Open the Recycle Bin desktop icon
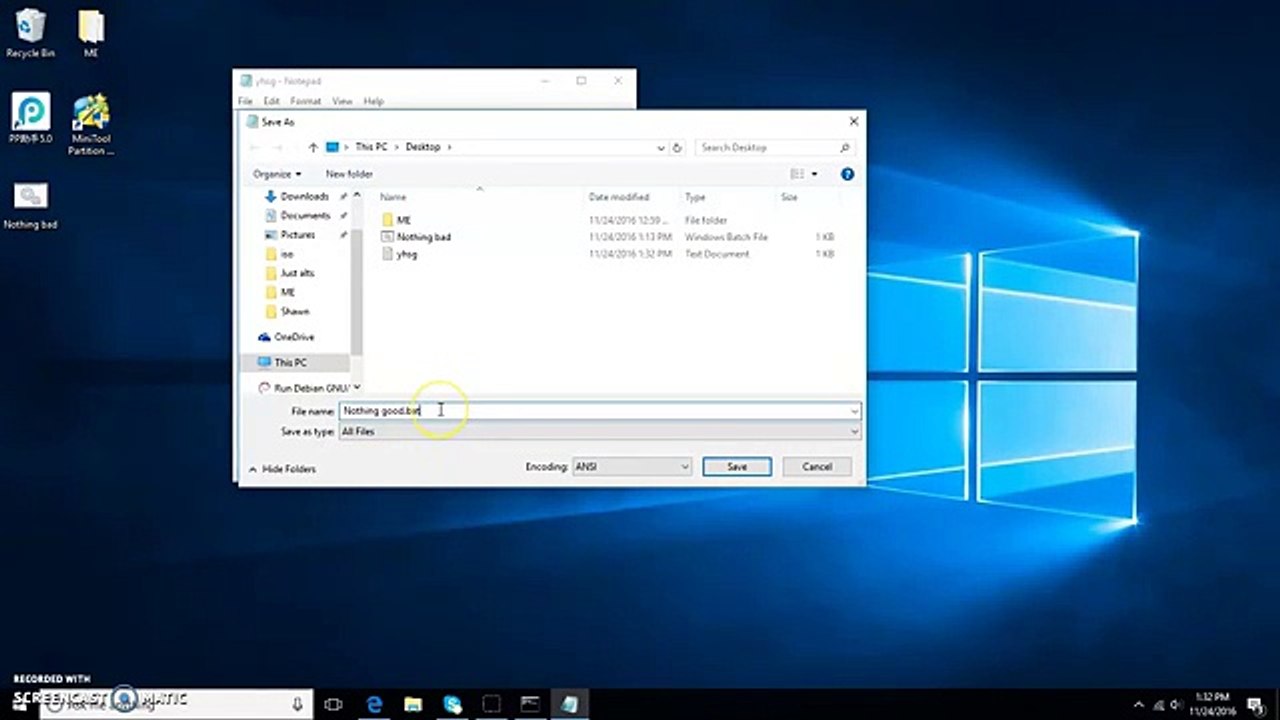Image resolution: width=1280 pixels, height=720 pixels. 30,33
